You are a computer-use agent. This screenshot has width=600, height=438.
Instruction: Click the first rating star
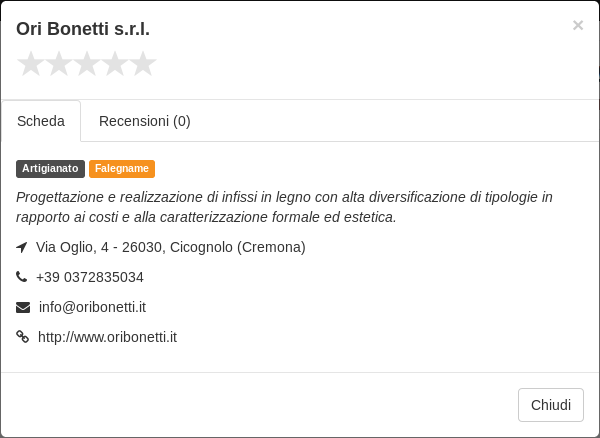(31, 64)
